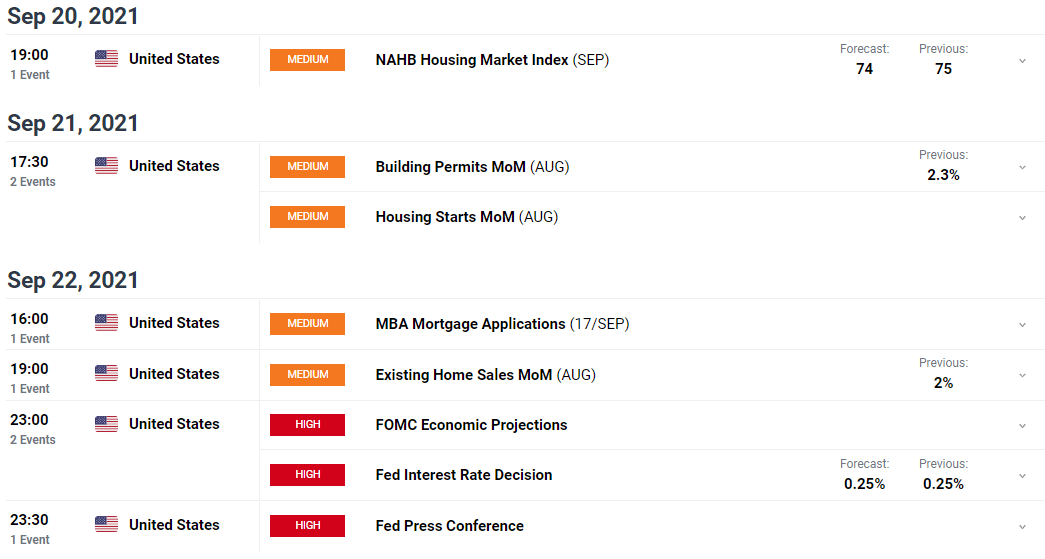Click the HIGH badge for Fed Press Conference

point(307,526)
